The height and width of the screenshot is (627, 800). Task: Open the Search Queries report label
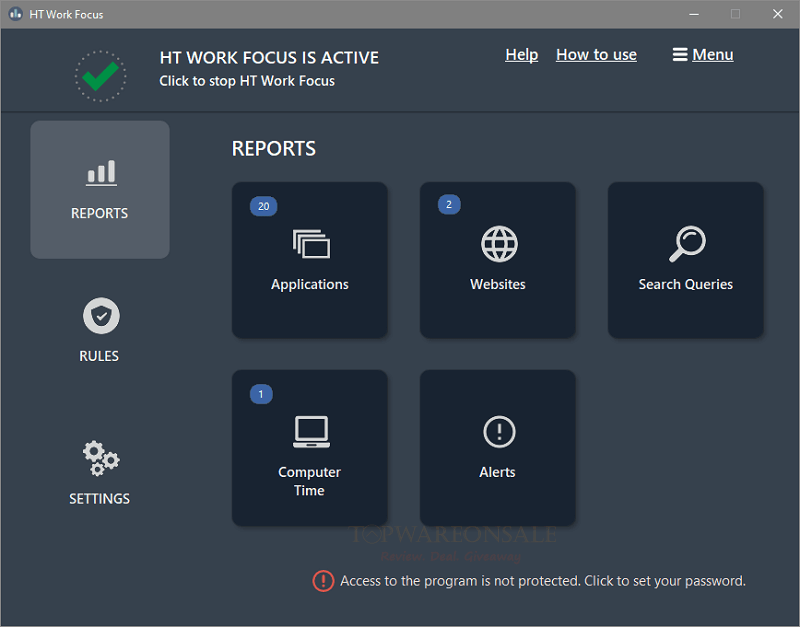point(686,284)
